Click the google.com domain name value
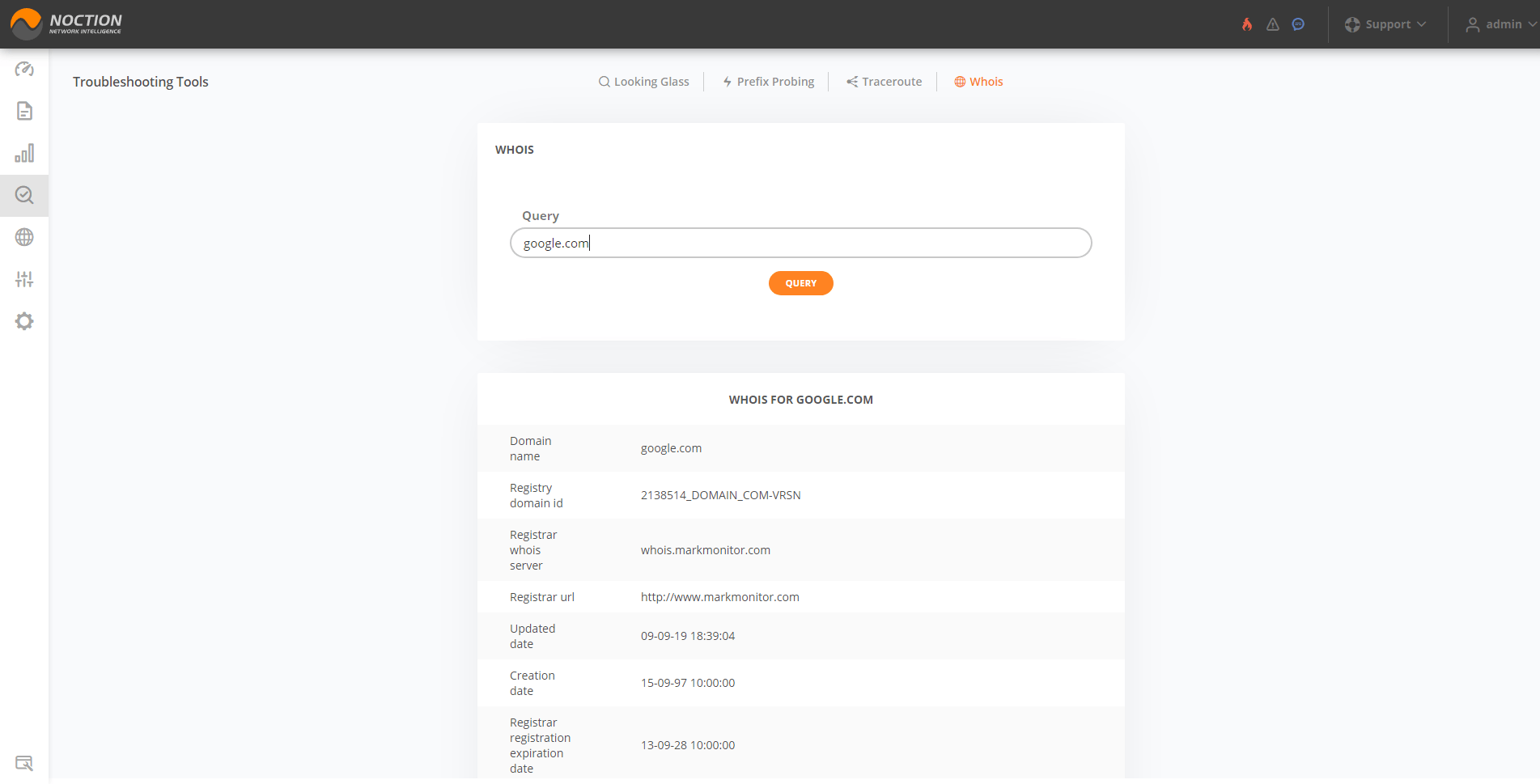This screenshot has width=1540, height=784. [x=671, y=448]
